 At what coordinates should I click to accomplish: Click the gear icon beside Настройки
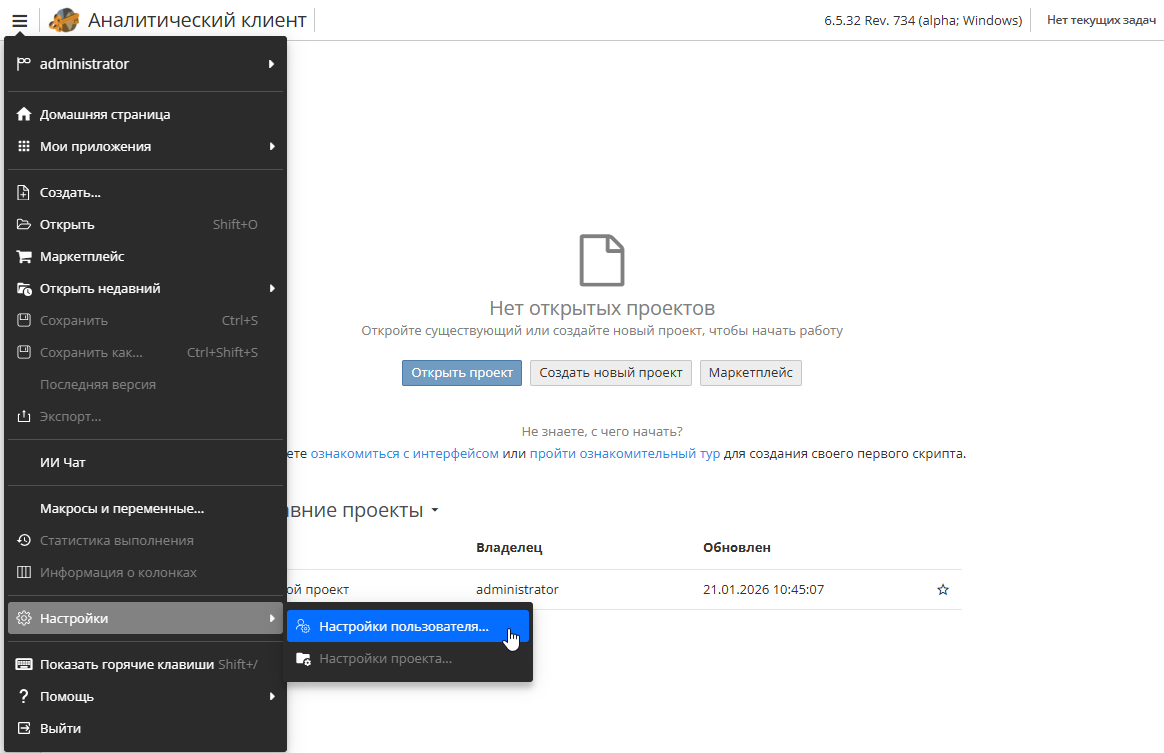tap(23, 618)
